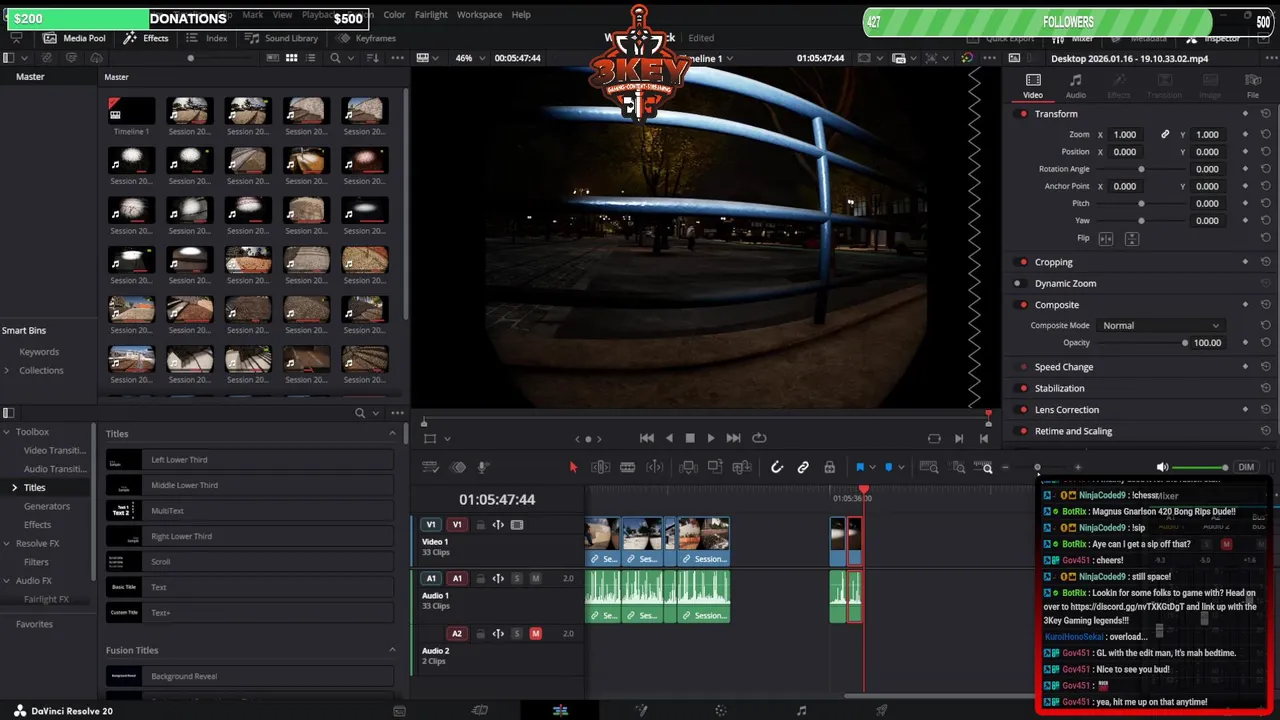
Task: Toggle Linked Selection chain icon
Action: [x=803, y=467]
